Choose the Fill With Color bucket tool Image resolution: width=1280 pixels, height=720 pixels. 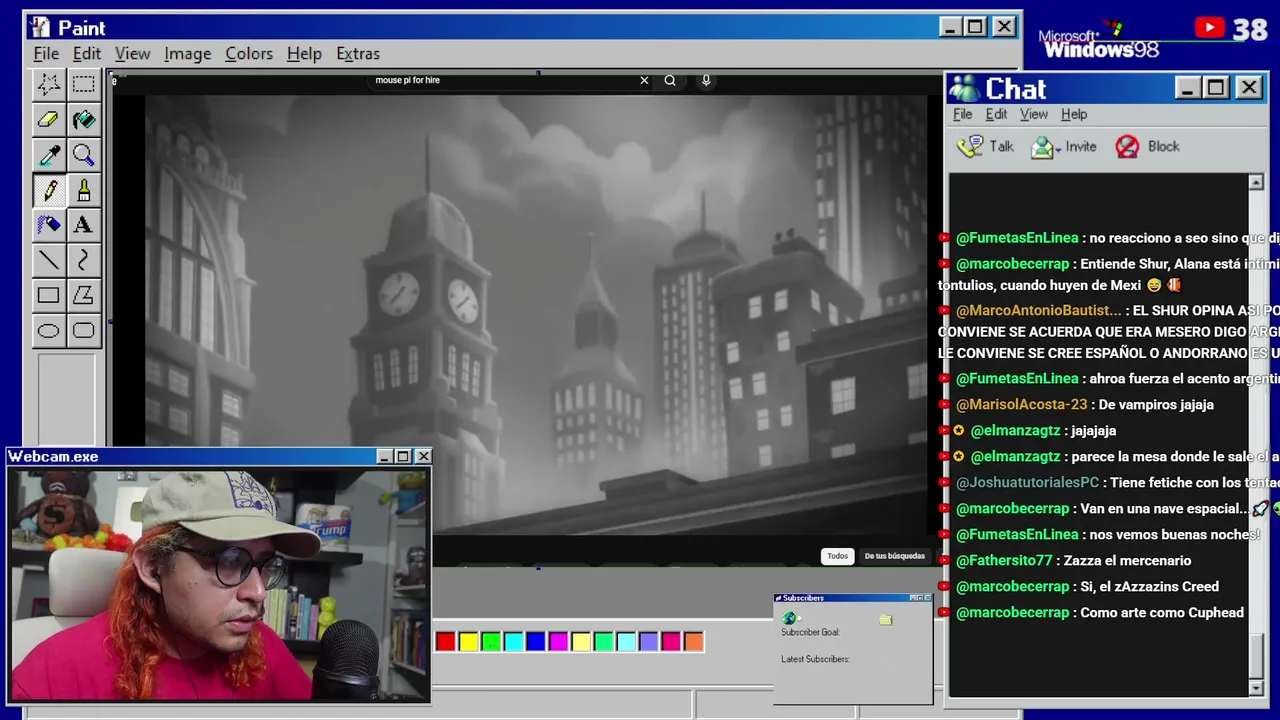tap(83, 120)
